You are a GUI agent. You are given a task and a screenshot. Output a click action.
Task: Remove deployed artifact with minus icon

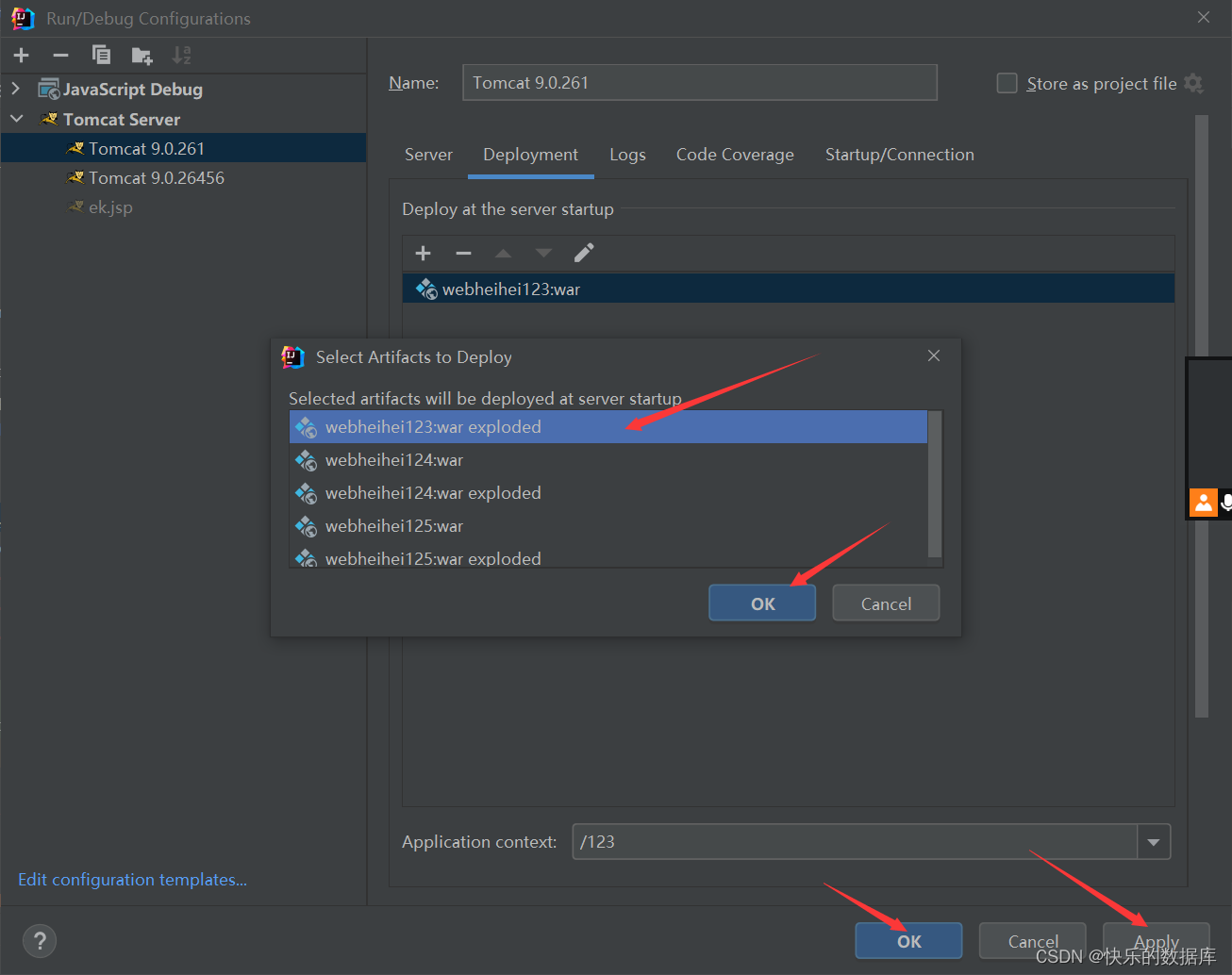463,253
